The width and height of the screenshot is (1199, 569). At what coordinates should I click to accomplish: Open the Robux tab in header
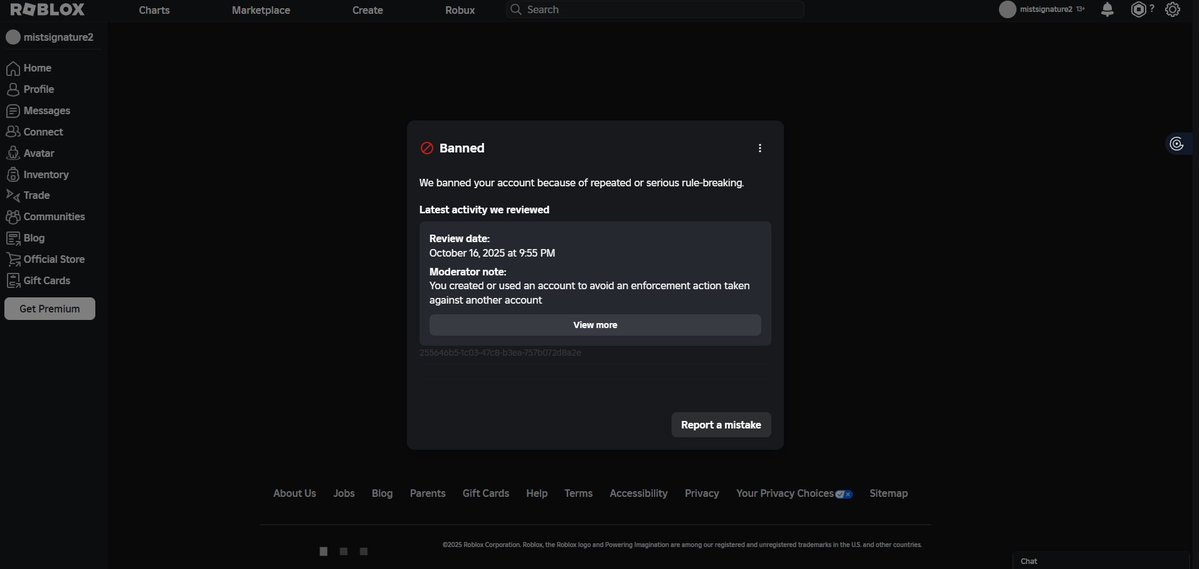(460, 10)
